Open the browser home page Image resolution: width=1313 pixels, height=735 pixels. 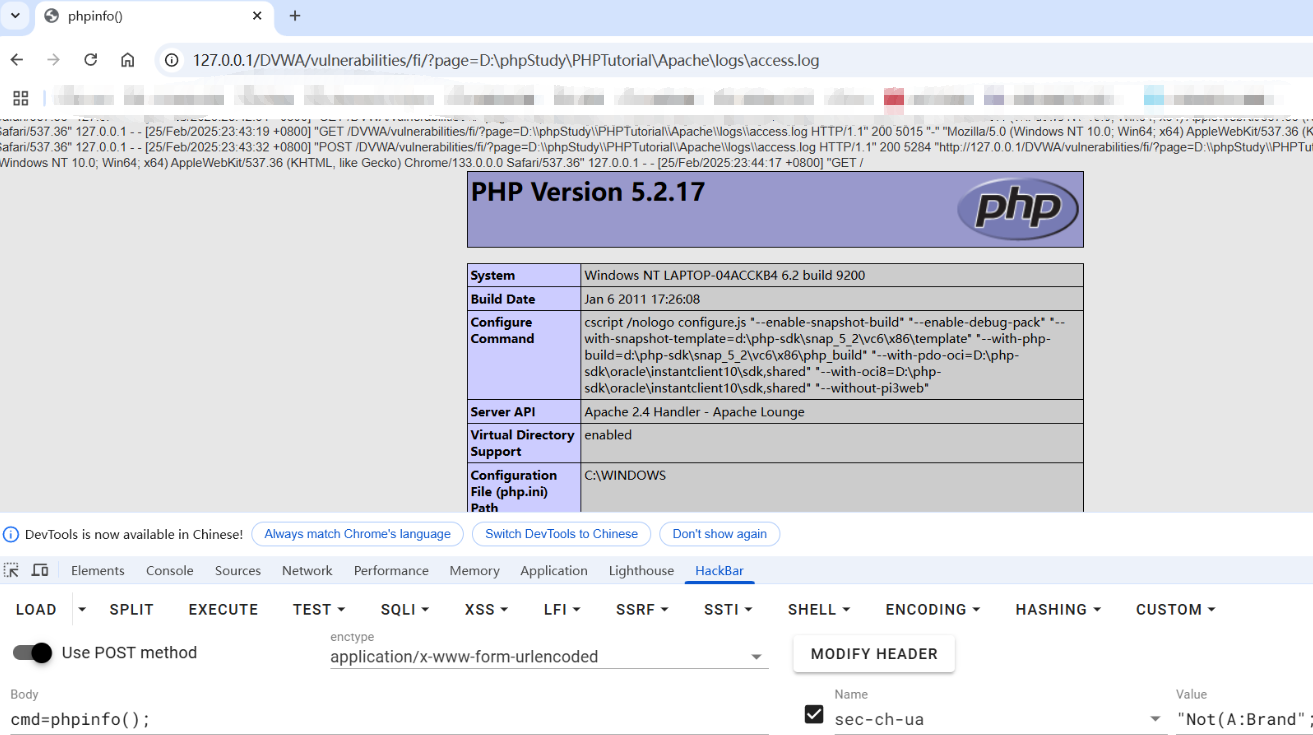(x=128, y=60)
